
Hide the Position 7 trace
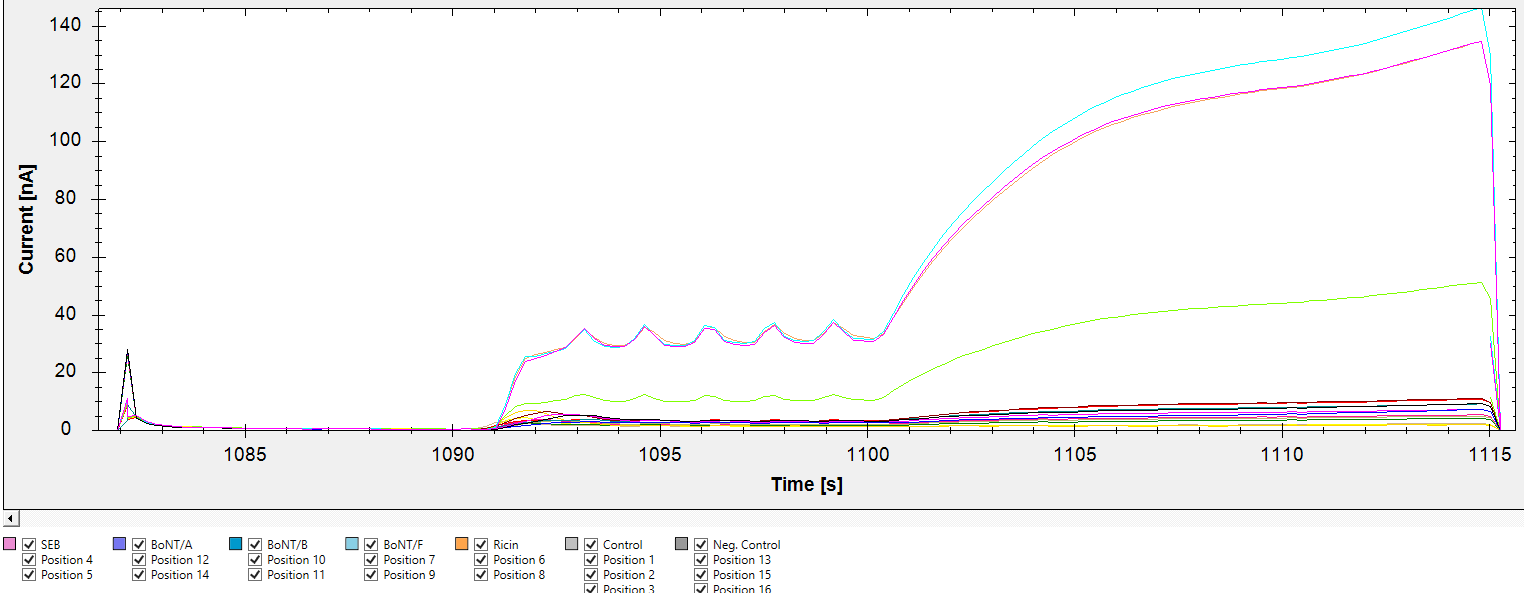point(371,560)
